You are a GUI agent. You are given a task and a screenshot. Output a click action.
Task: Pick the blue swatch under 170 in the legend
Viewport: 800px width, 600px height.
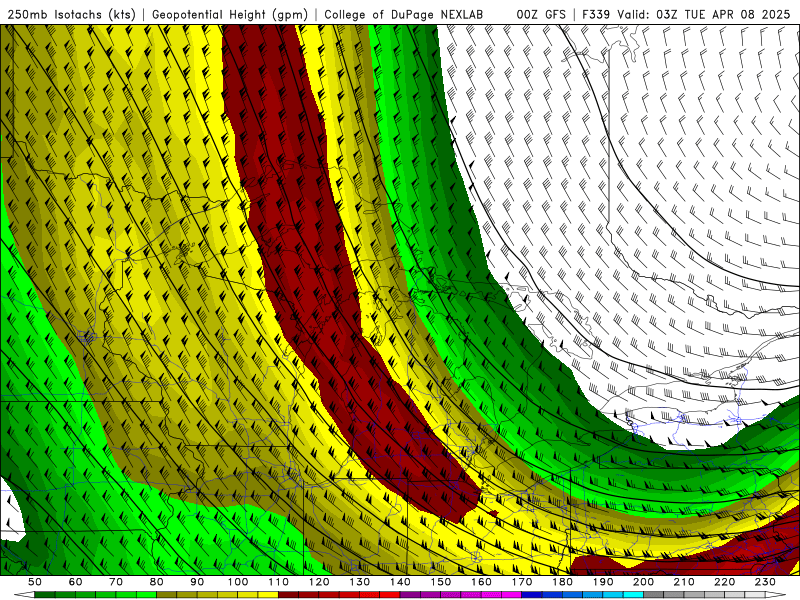tap(532, 594)
